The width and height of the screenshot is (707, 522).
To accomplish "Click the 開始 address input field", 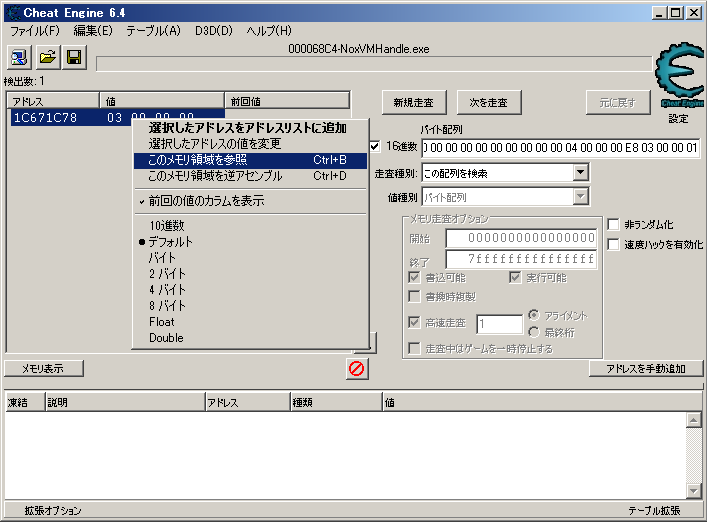I will click(521, 238).
